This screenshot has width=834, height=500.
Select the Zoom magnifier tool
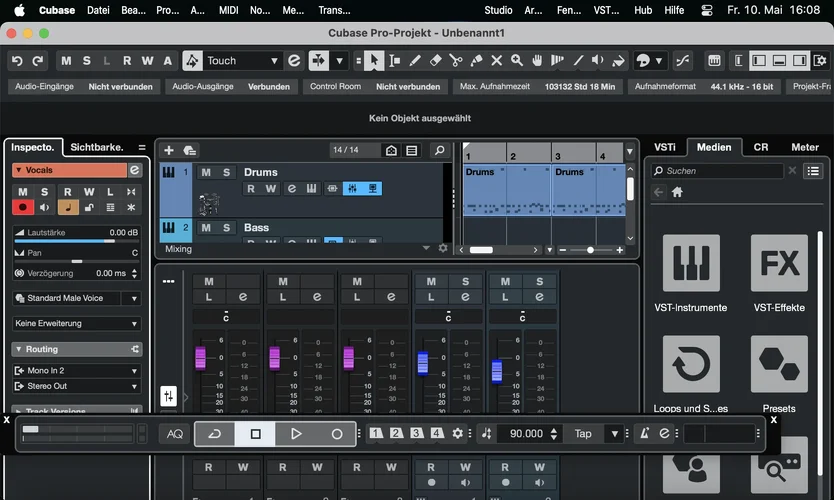tap(517, 61)
